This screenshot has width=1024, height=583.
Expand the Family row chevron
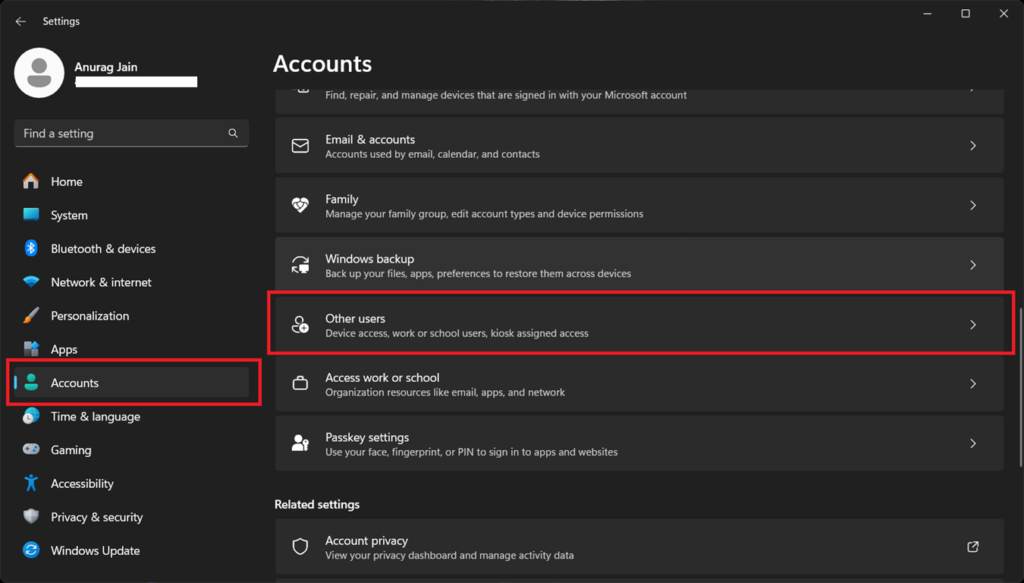[x=973, y=205]
